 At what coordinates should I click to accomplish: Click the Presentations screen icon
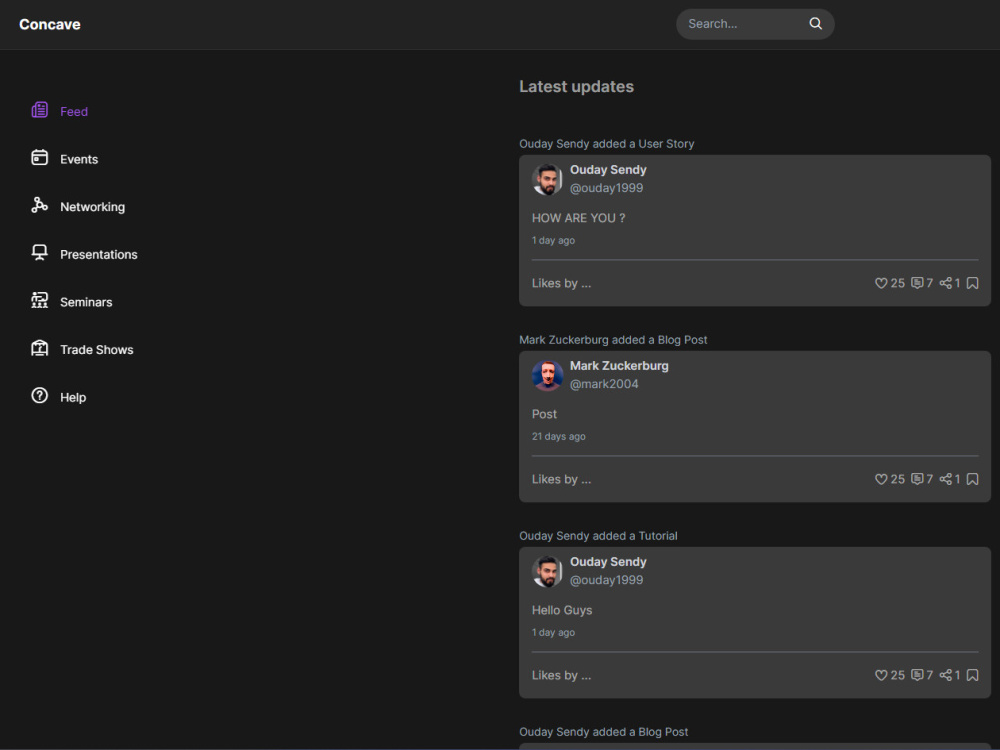[x=40, y=253]
